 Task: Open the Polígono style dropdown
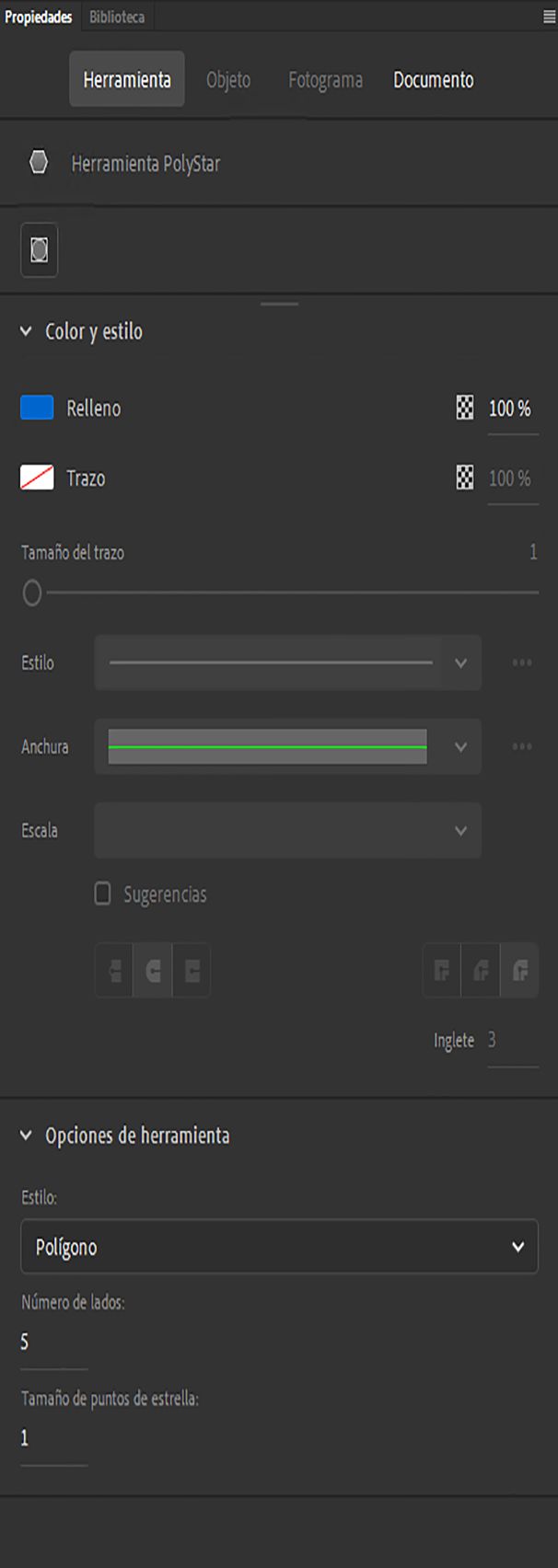point(279,1247)
